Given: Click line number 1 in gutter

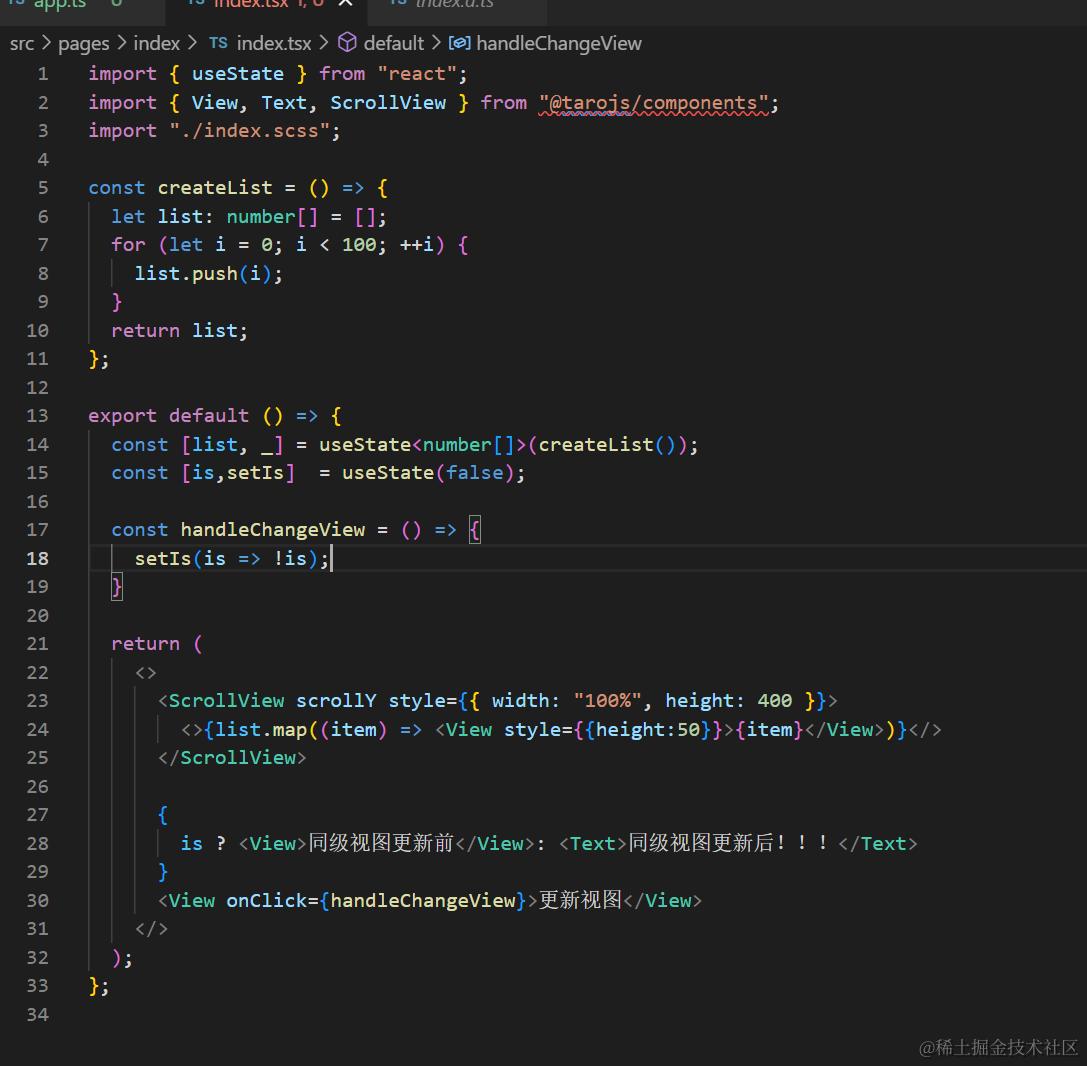Looking at the screenshot, I should (43, 73).
